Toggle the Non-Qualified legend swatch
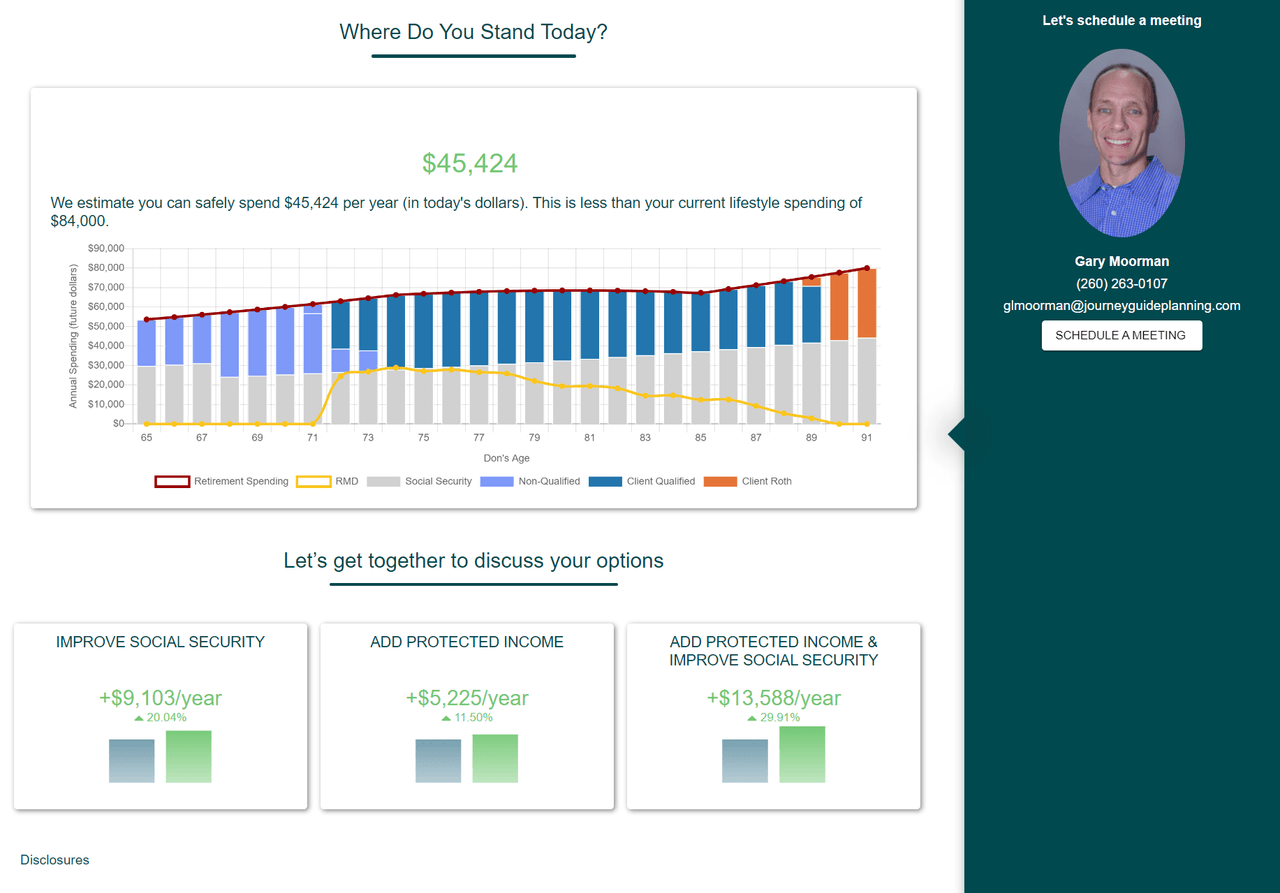This screenshot has height=893, width=1280. [x=497, y=481]
